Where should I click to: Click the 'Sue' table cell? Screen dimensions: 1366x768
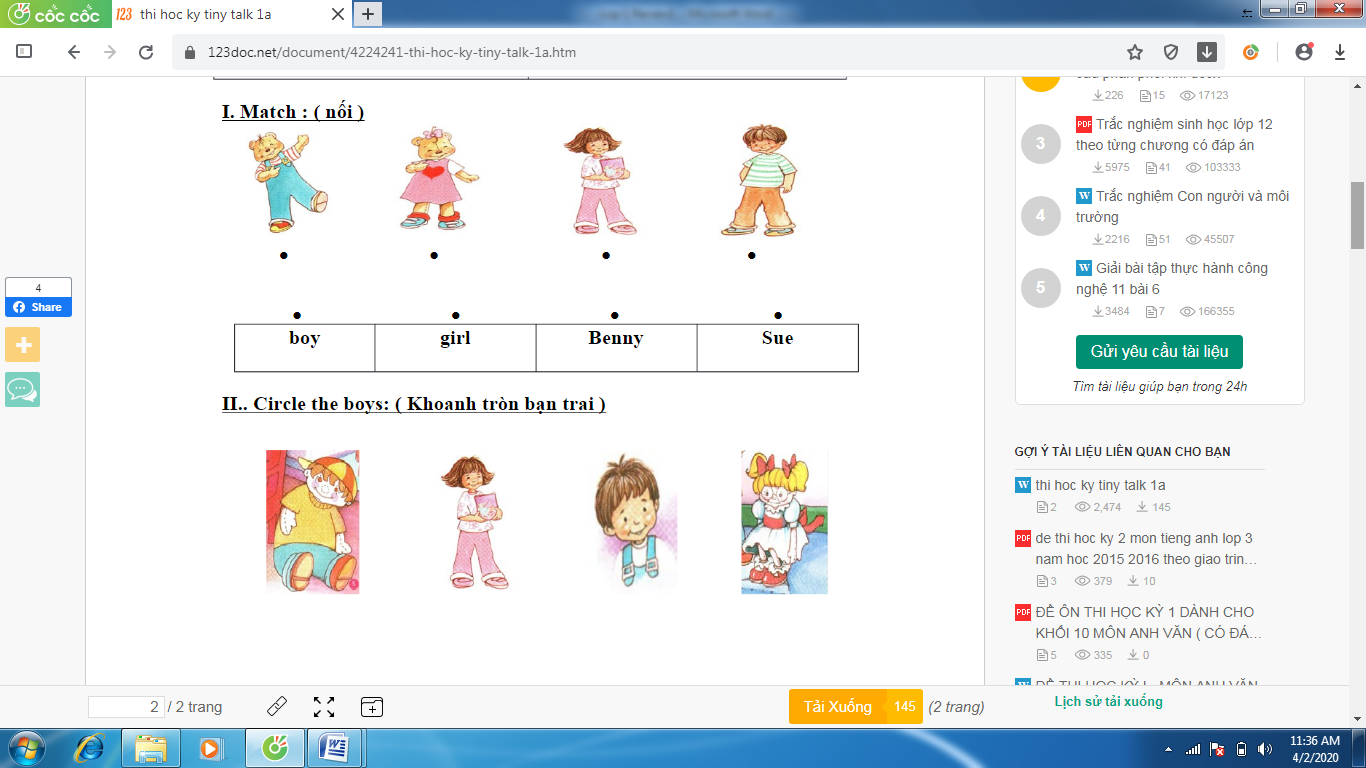pyautogui.click(x=778, y=348)
